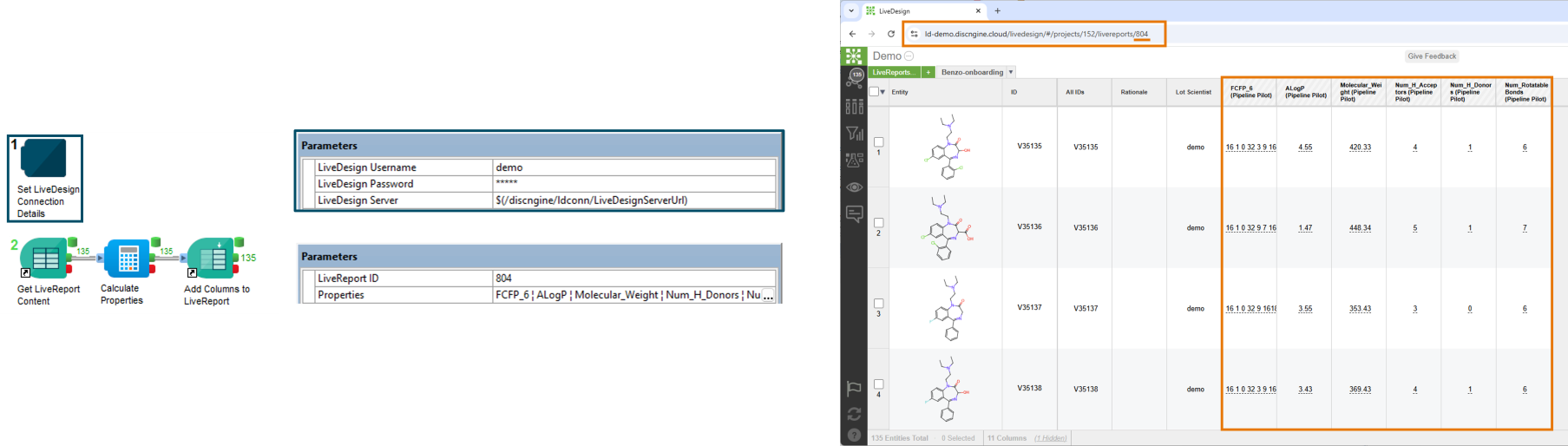Go forward in the browser
Screen dimensions: 1568x446
tap(871, 34)
